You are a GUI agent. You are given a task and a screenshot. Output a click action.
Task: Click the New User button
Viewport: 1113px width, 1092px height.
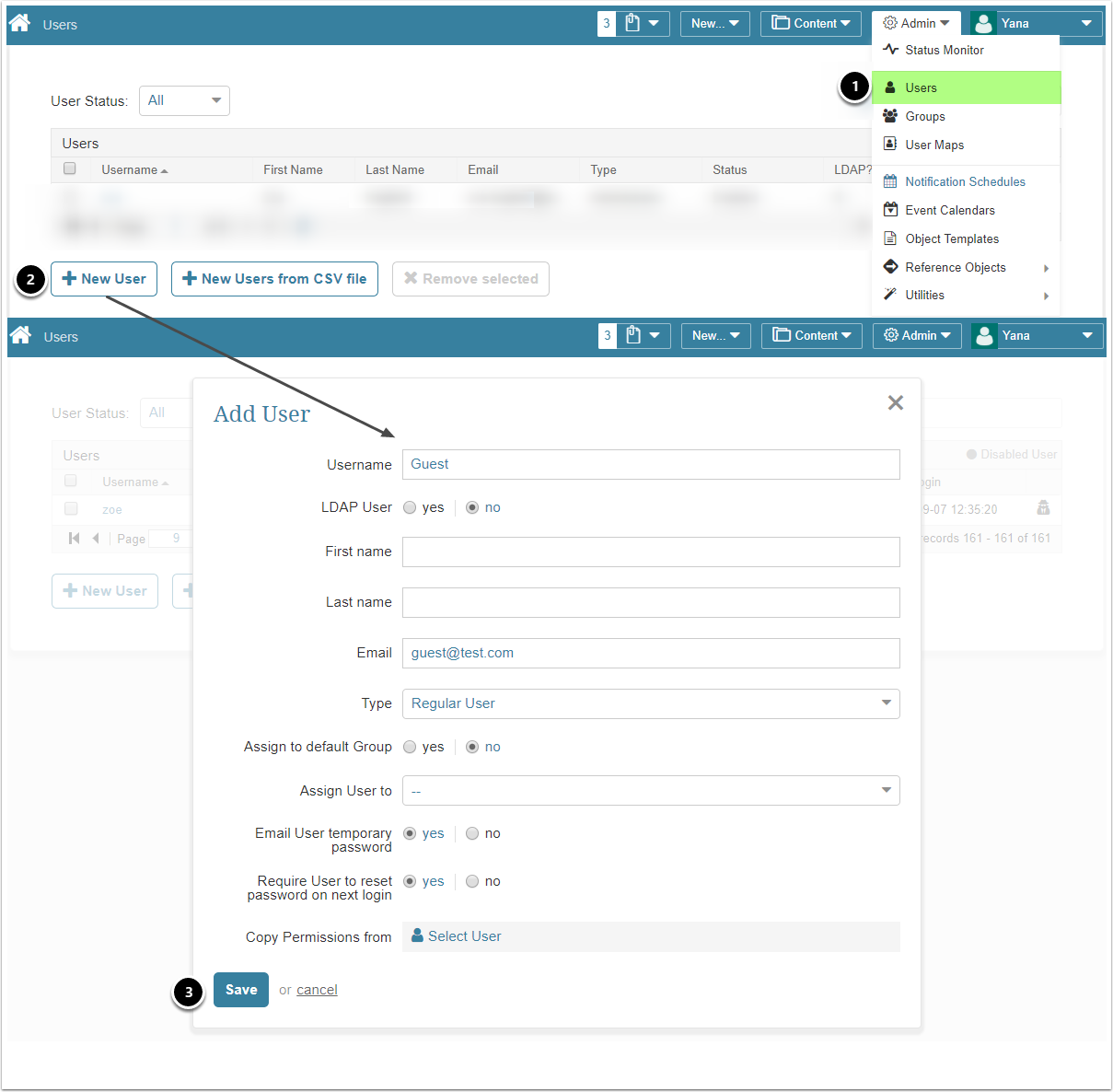pos(104,279)
